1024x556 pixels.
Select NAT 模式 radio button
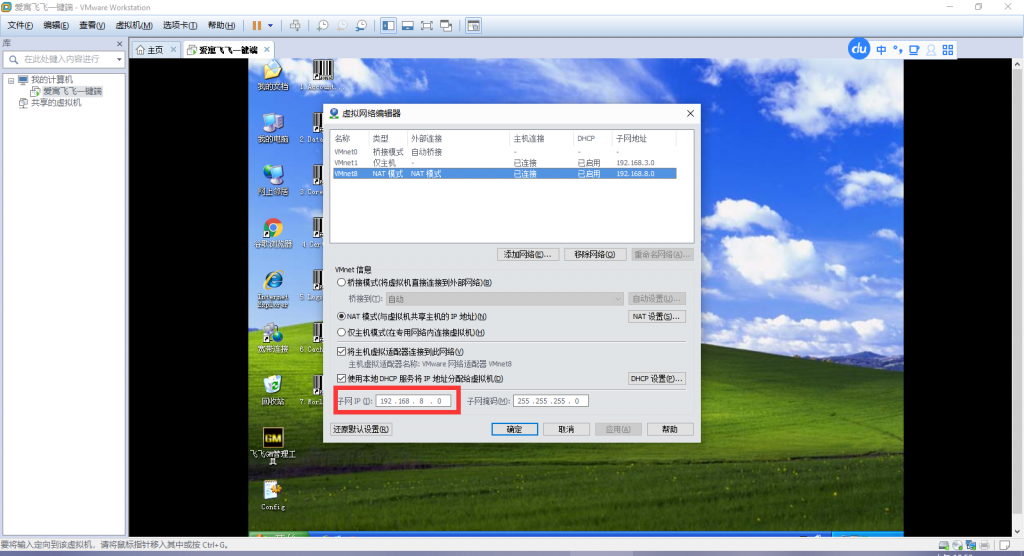tap(342, 316)
